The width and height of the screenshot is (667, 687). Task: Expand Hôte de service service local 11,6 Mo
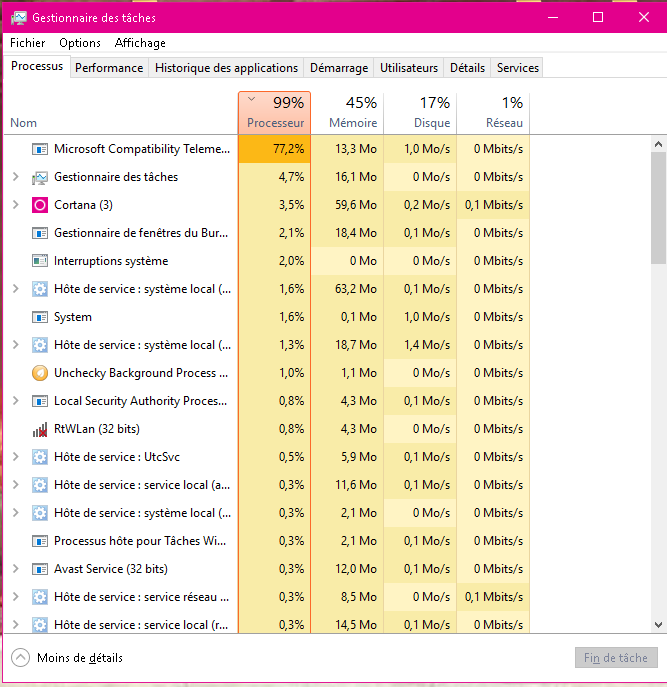[16, 485]
